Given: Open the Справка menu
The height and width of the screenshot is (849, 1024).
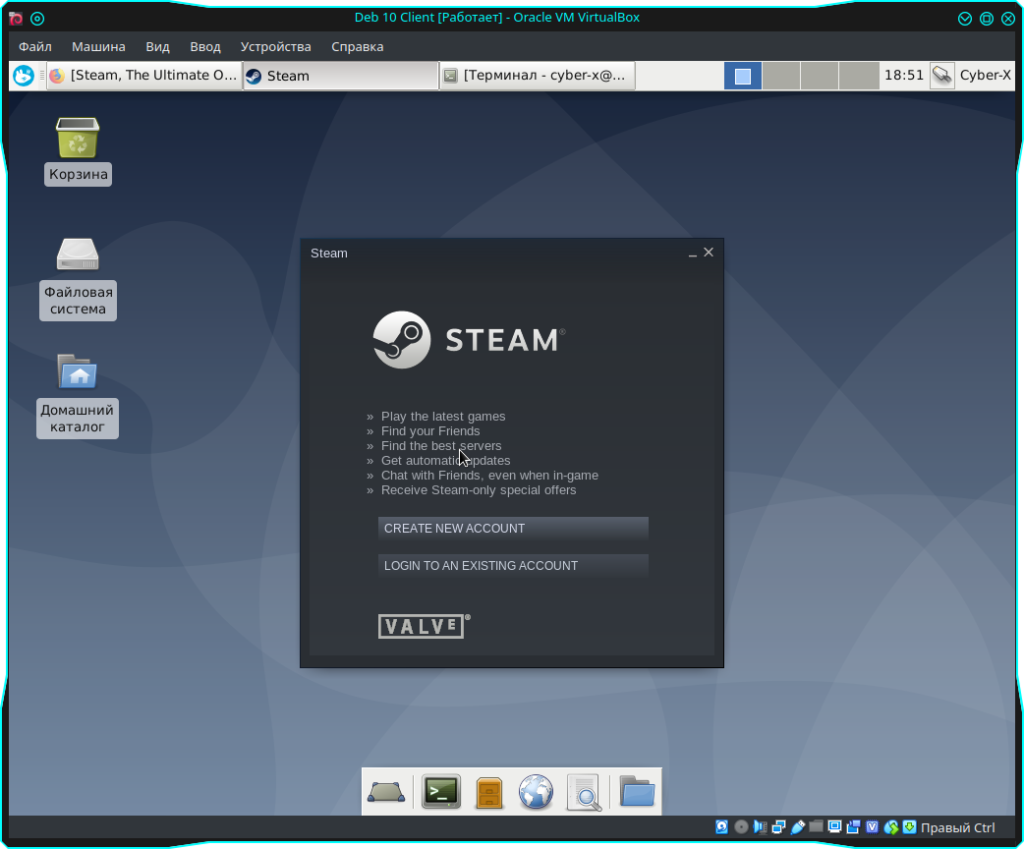Looking at the screenshot, I should pyautogui.click(x=357, y=47).
